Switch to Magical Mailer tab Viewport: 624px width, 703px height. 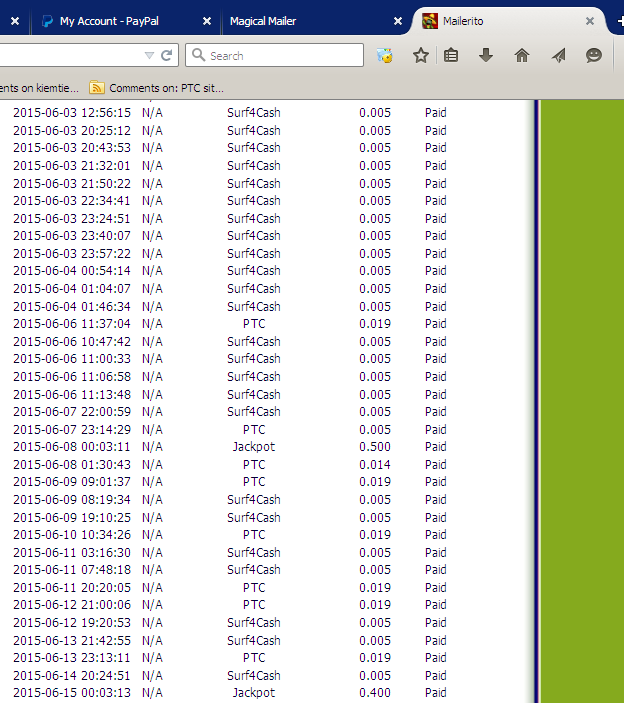point(317,21)
